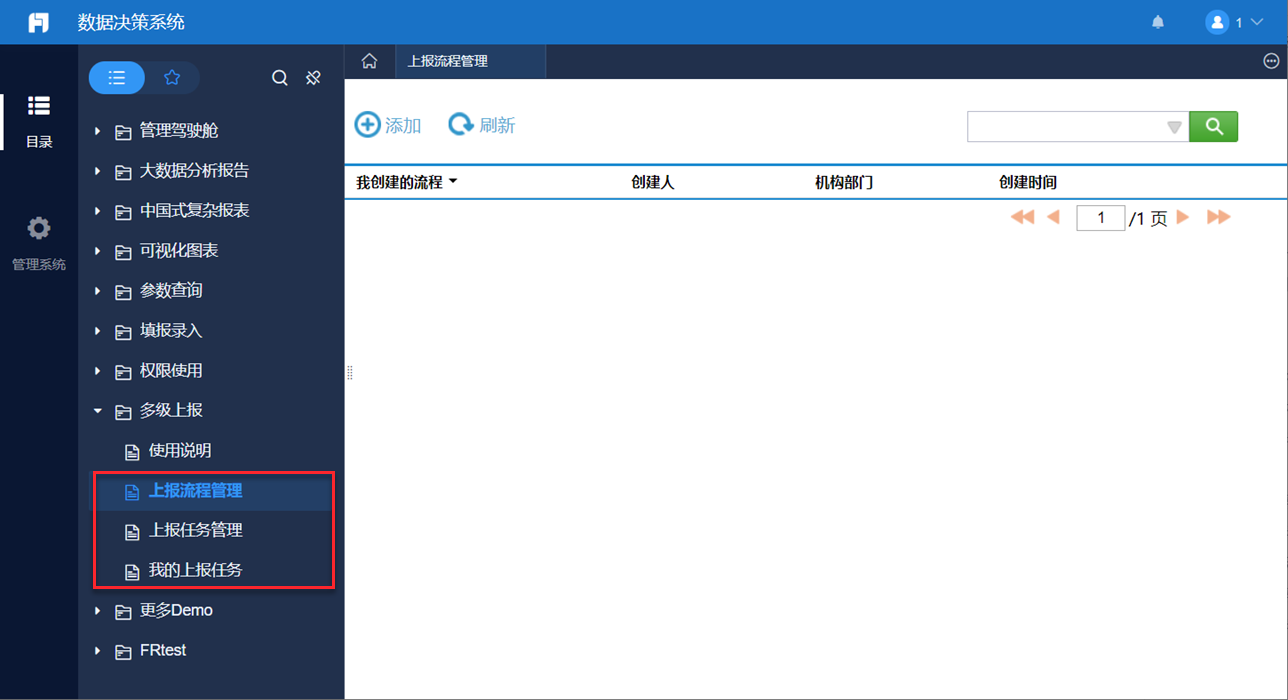The image size is (1288, 700).
Task: Open the 使用说明 document
Action: 180,451
